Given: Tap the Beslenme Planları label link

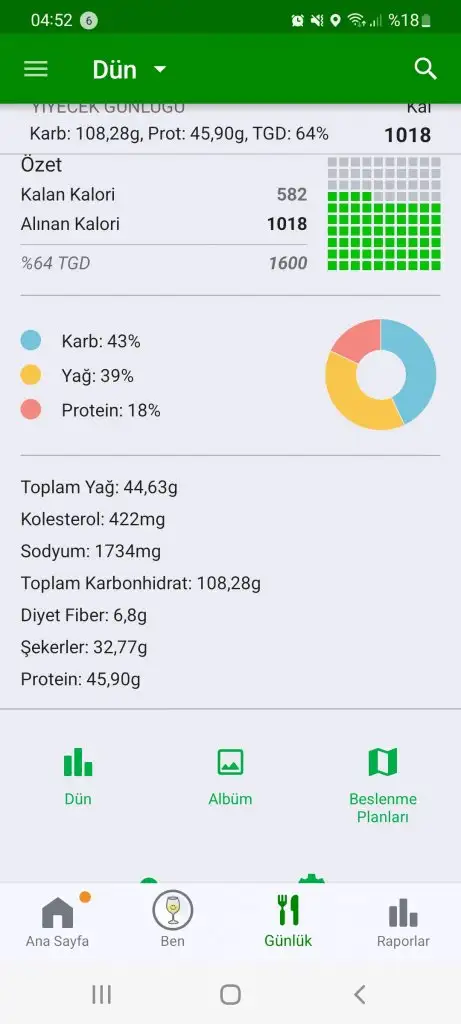Looking at the screenshot, I should 383,808.
